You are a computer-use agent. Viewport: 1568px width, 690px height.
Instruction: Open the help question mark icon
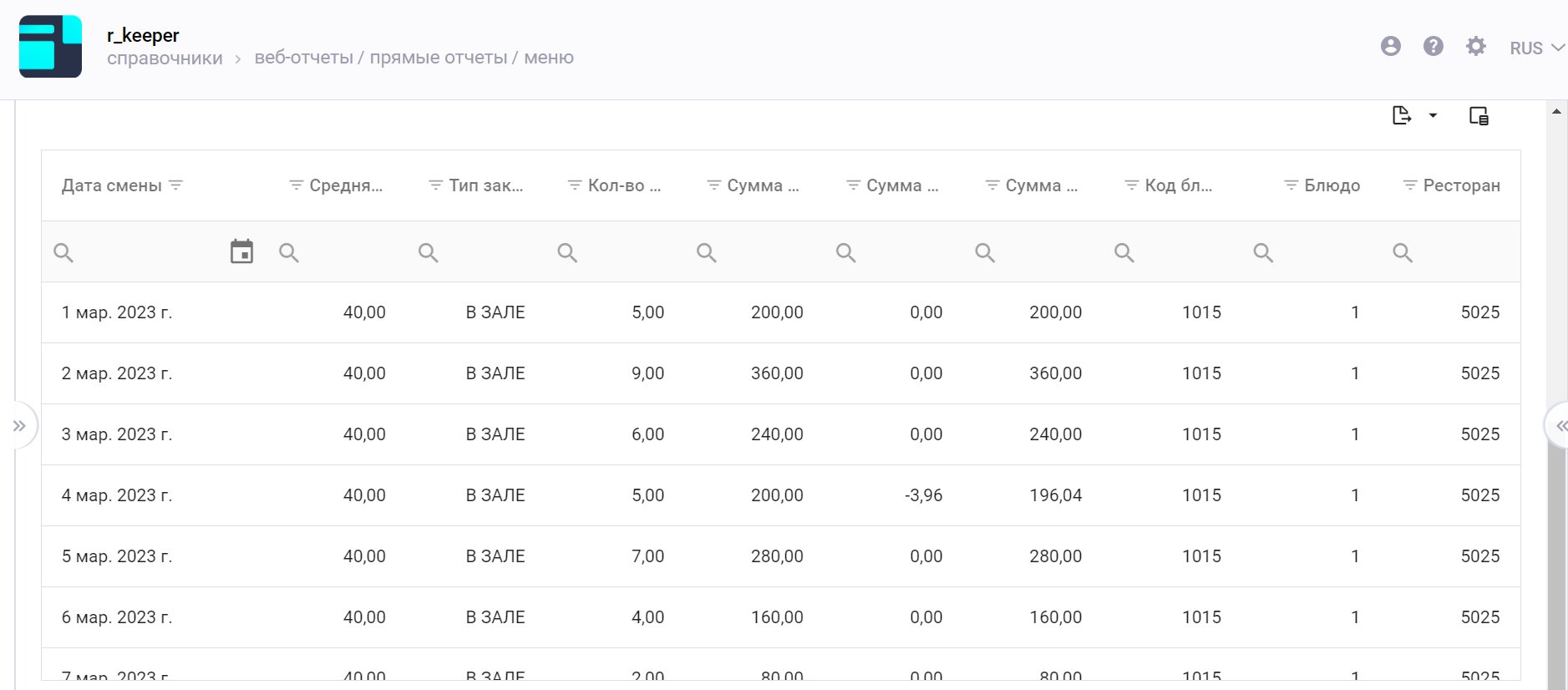(x=1433, y=47)
